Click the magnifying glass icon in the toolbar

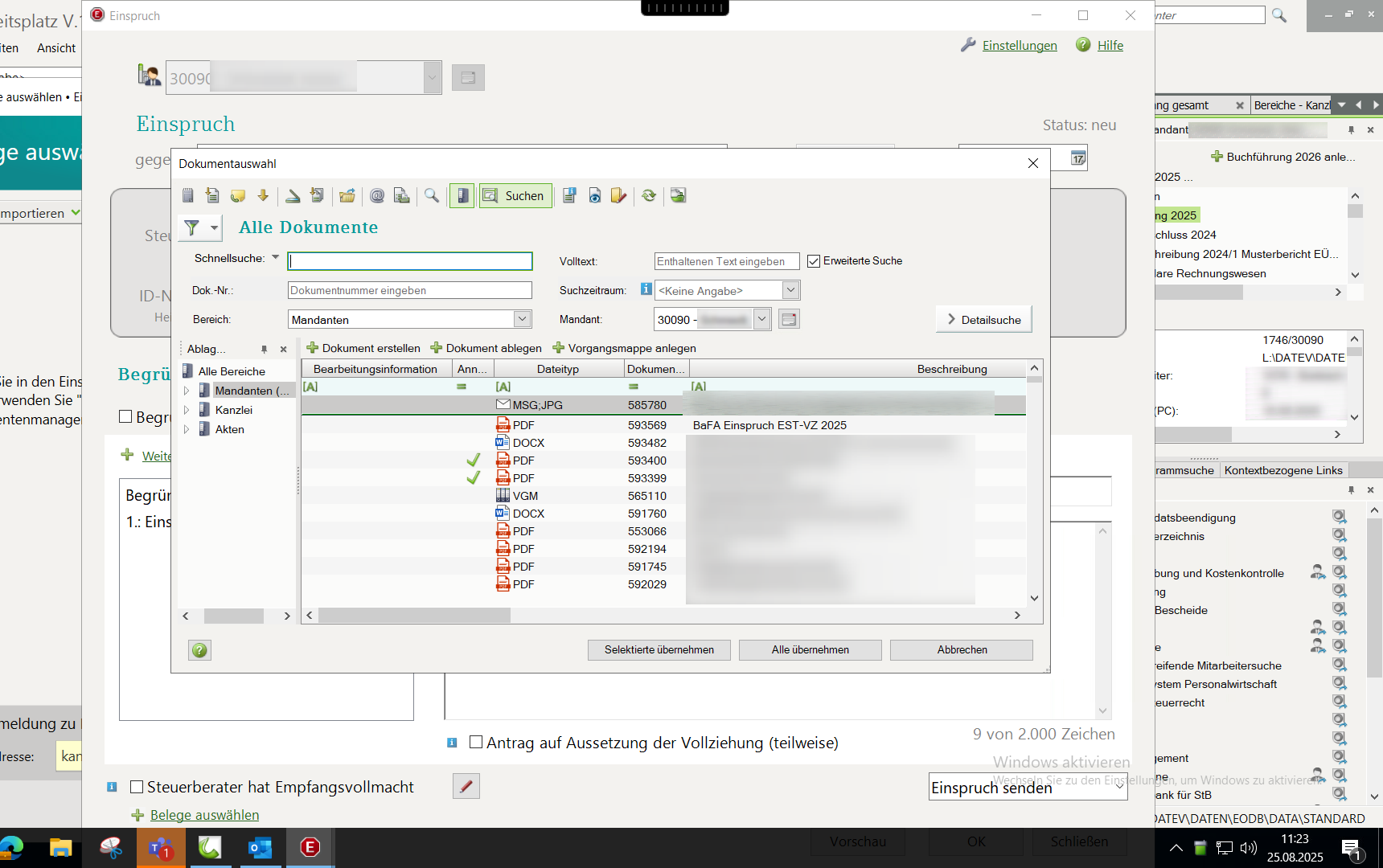[x=432, y=195]
